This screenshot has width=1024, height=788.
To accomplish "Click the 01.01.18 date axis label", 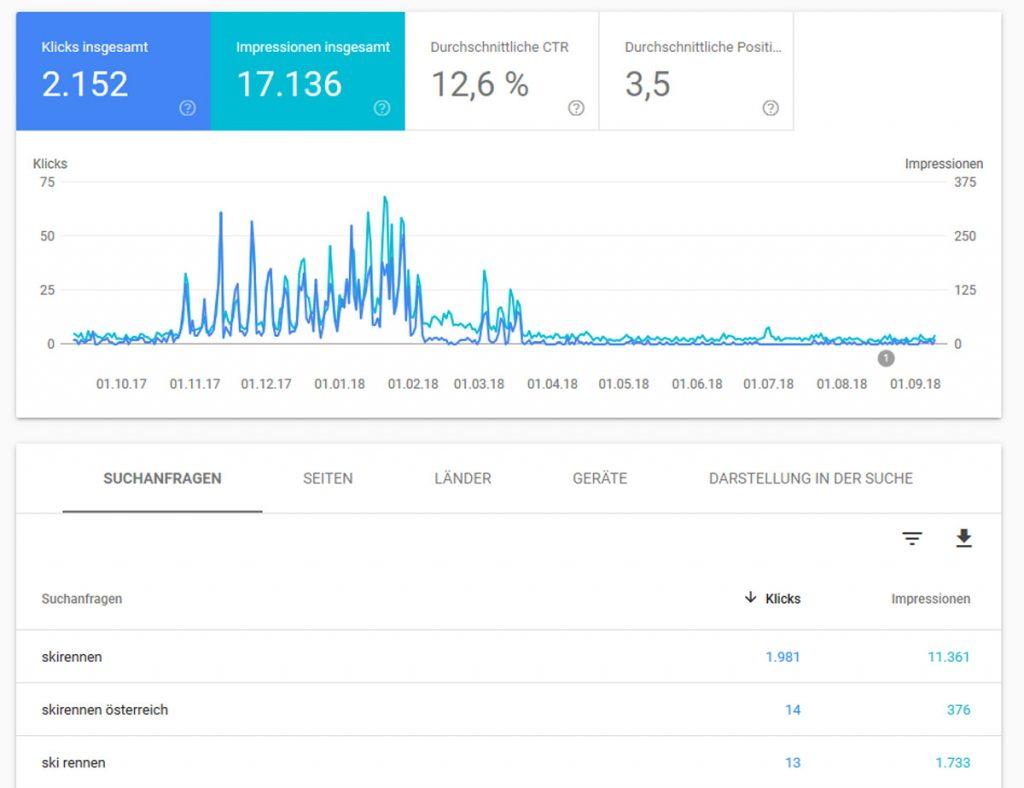I will tap(340, 384).
